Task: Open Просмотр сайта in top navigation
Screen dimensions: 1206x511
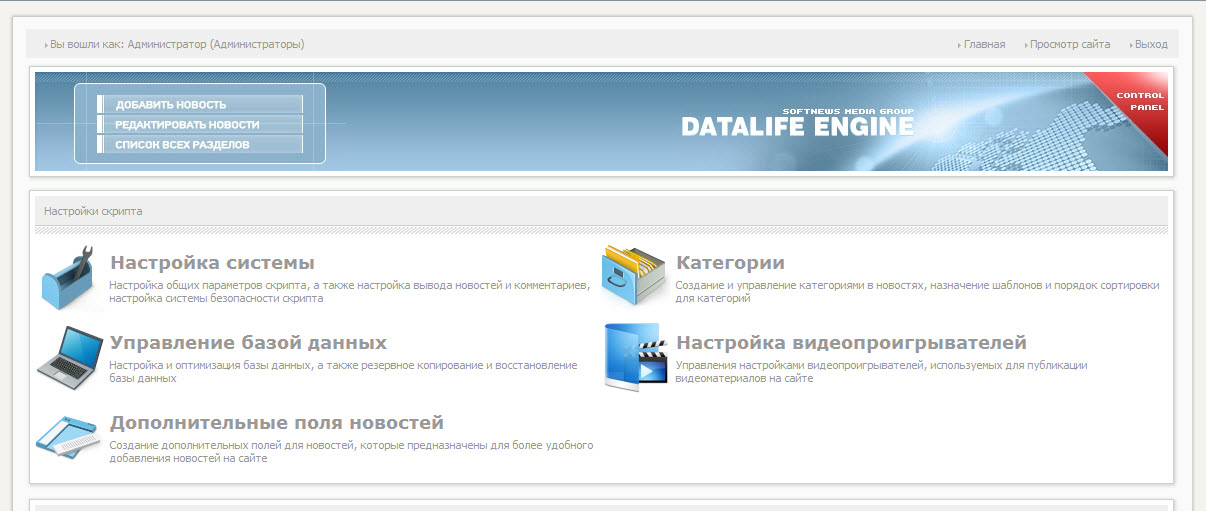Action: coord(1069,44)
